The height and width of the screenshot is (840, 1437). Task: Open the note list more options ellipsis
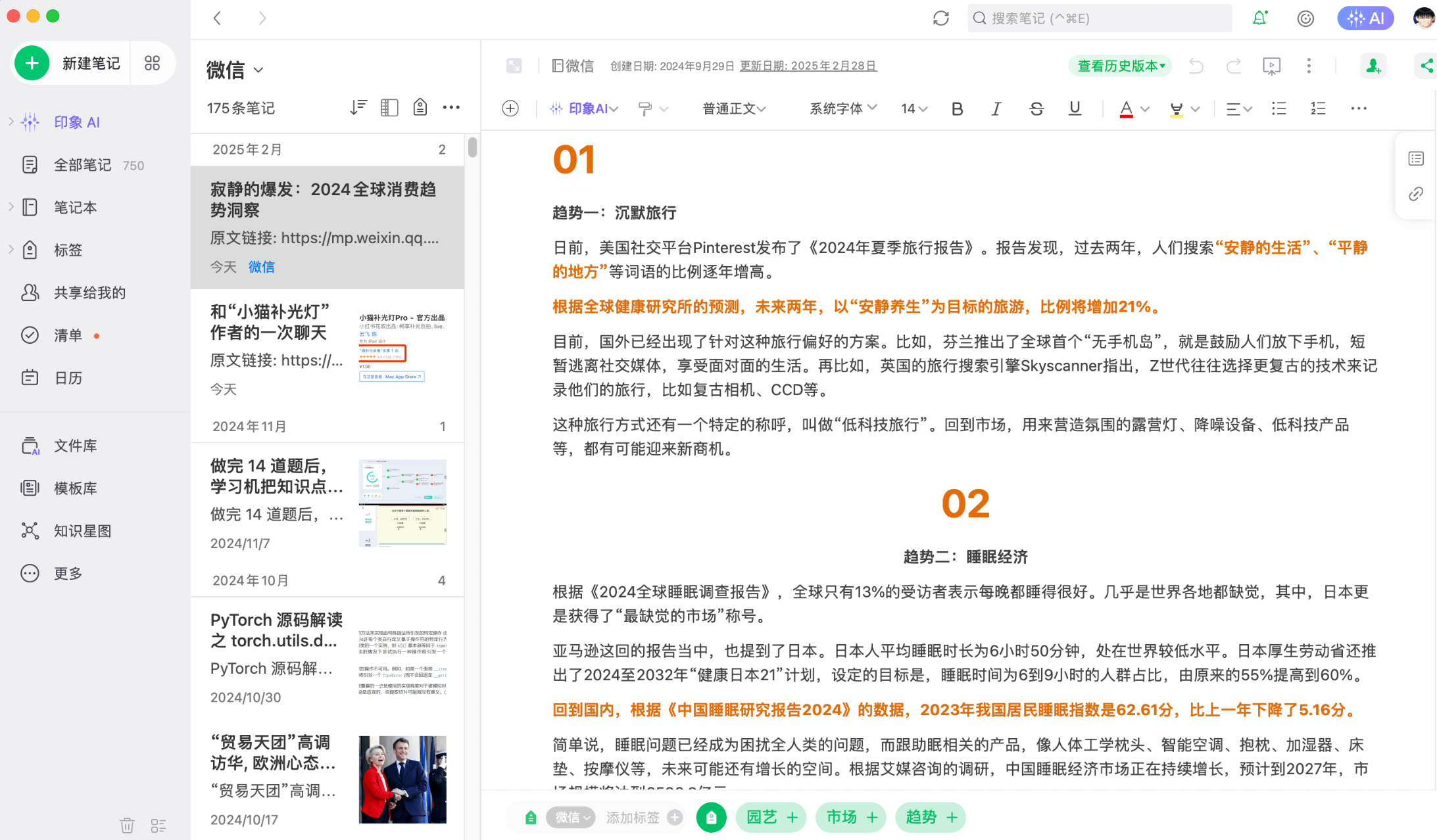tap(451, 108)
